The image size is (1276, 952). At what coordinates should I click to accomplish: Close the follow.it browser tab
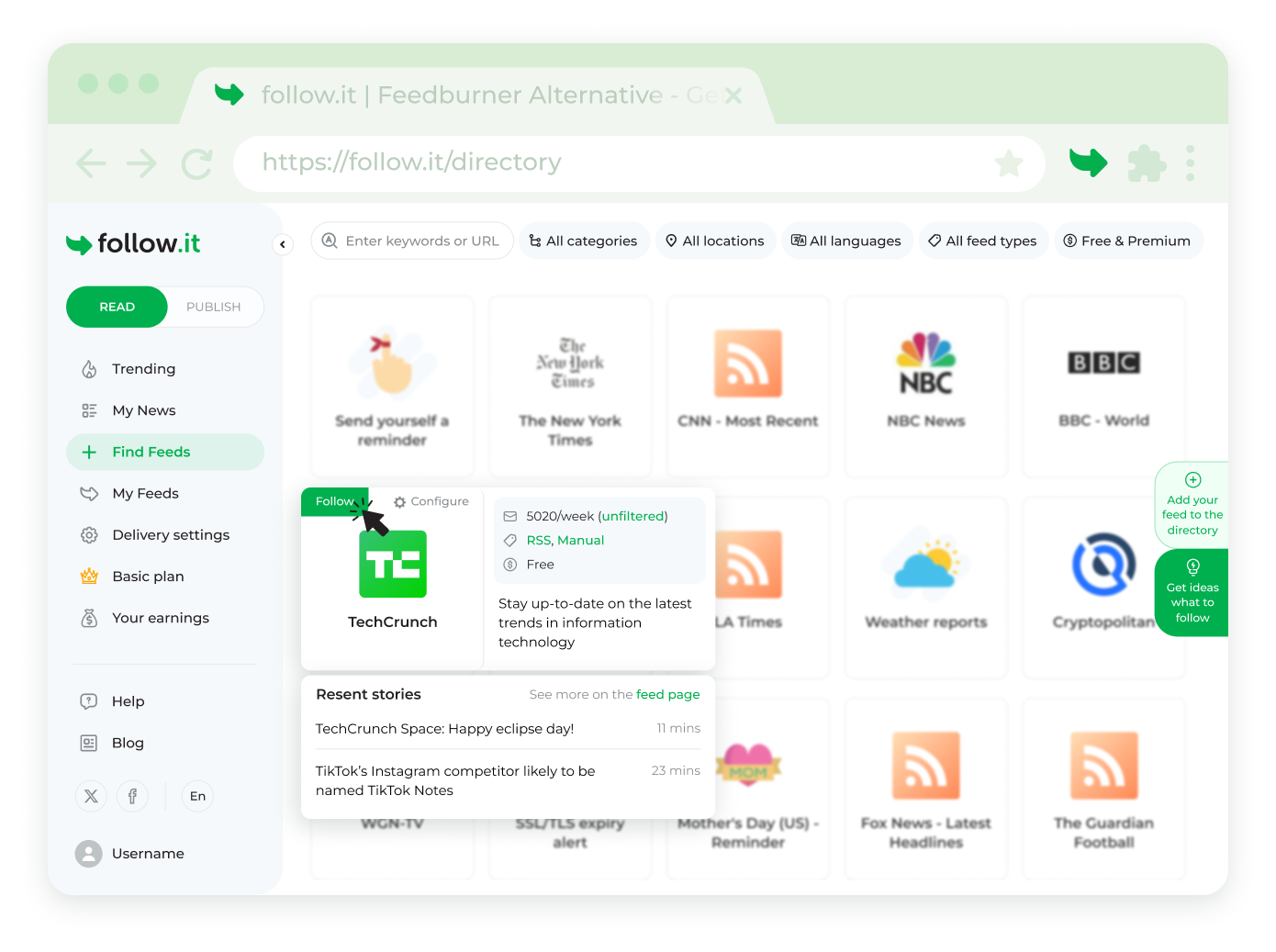pos(733,95)
